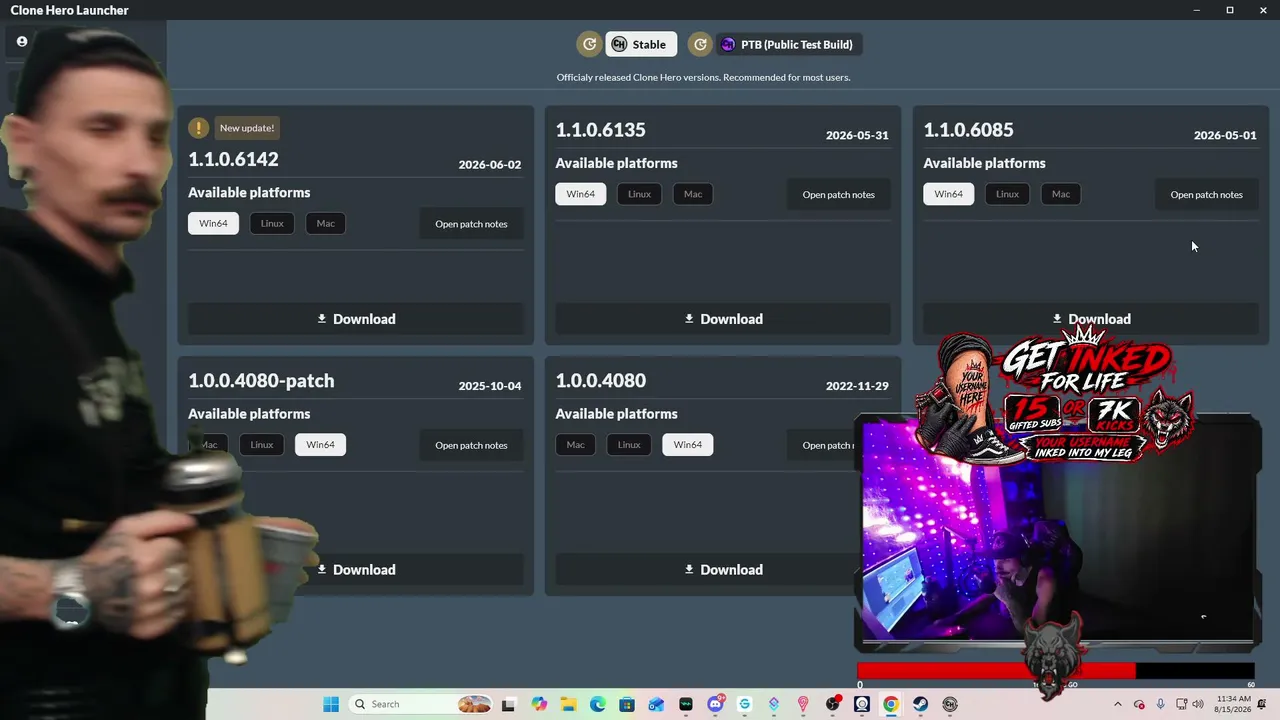
Task: Click release date 2025-10-04
Action: coord(490,386)
